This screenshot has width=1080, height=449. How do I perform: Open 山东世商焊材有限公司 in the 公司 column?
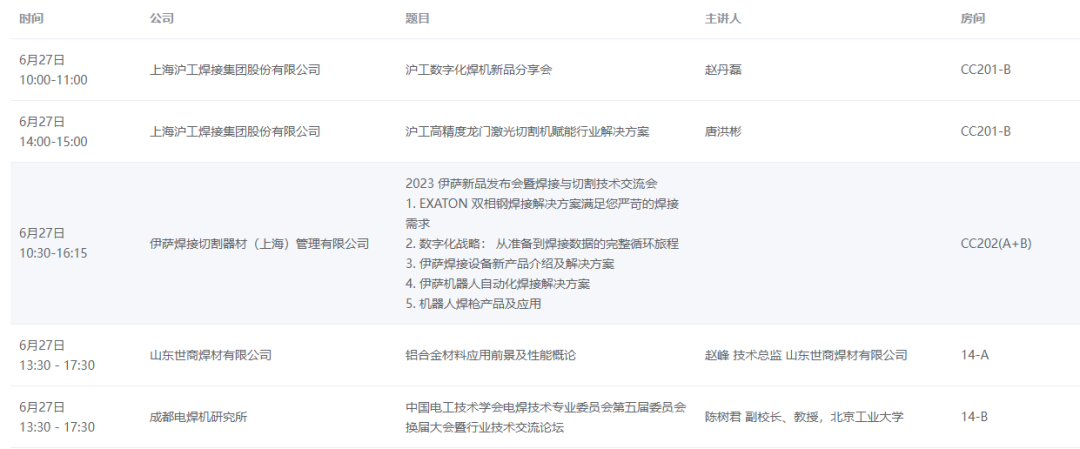tap(210, 355)
